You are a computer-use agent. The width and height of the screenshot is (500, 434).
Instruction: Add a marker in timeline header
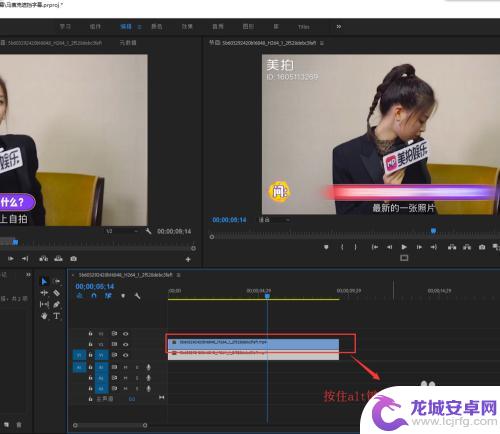pyautogui.click(x=123, y=296)
